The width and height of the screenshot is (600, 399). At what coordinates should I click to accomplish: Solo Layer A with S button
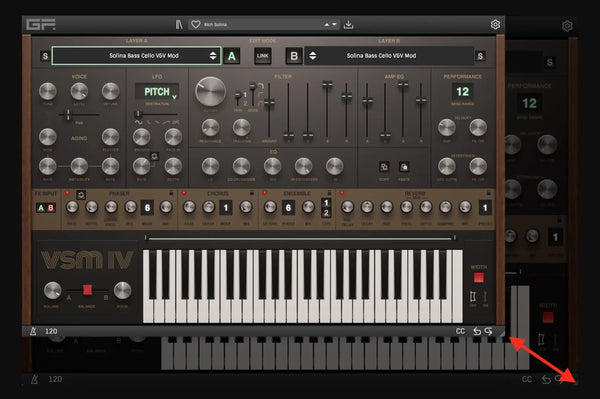tap(45, 56)
